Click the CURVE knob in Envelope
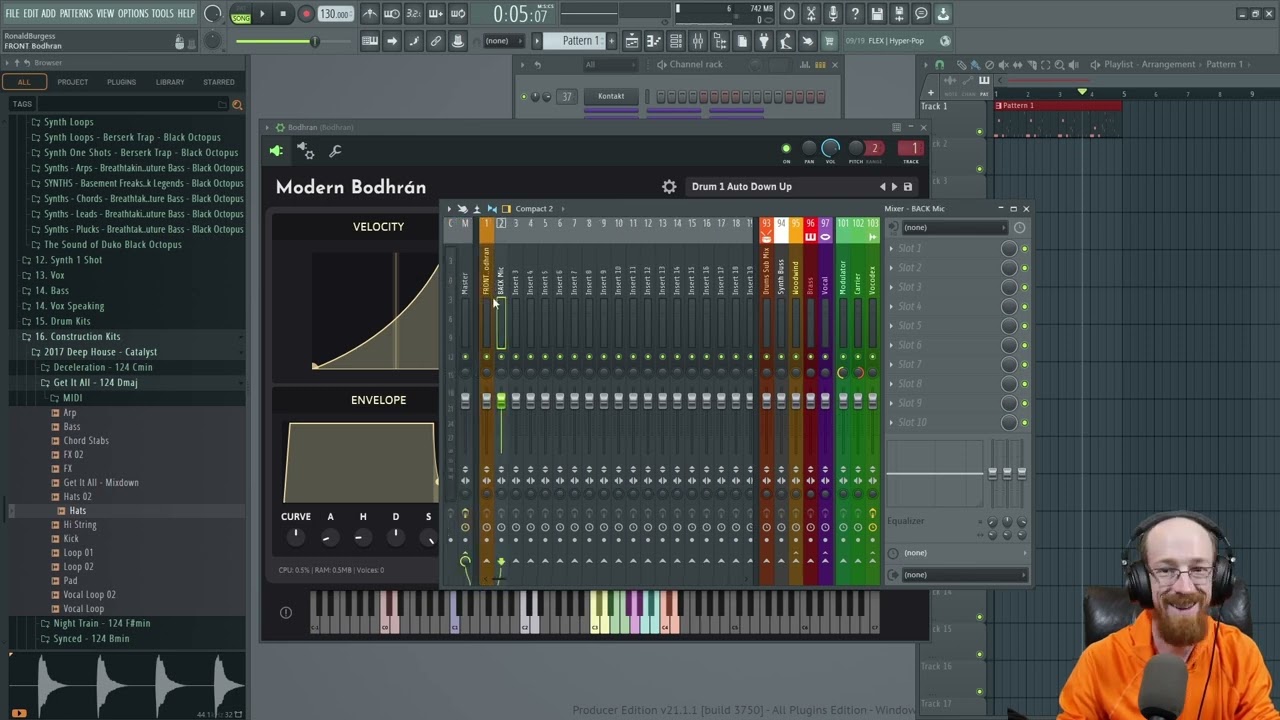 296,537
